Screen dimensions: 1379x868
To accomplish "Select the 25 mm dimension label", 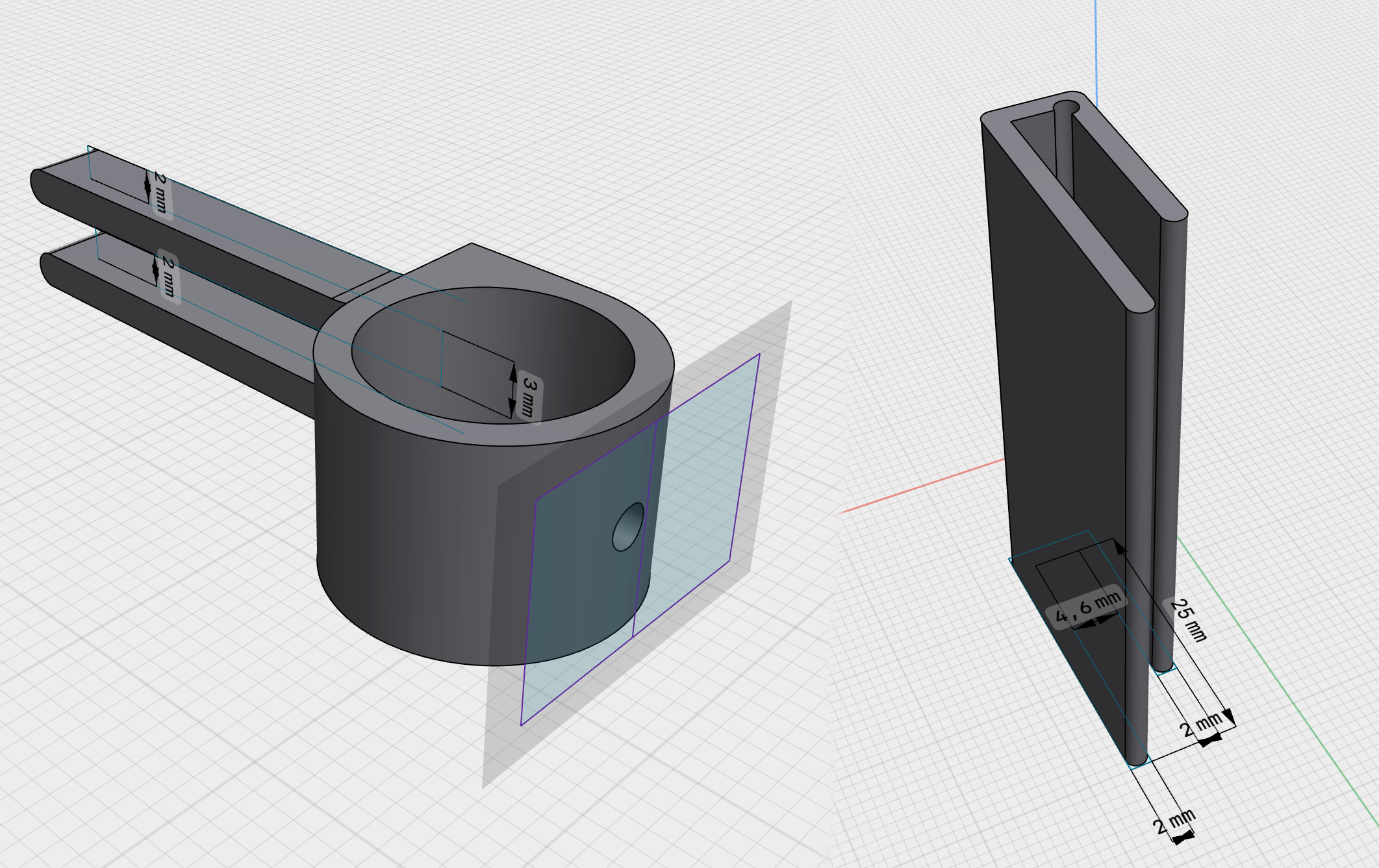I will tap(1188, 620).
